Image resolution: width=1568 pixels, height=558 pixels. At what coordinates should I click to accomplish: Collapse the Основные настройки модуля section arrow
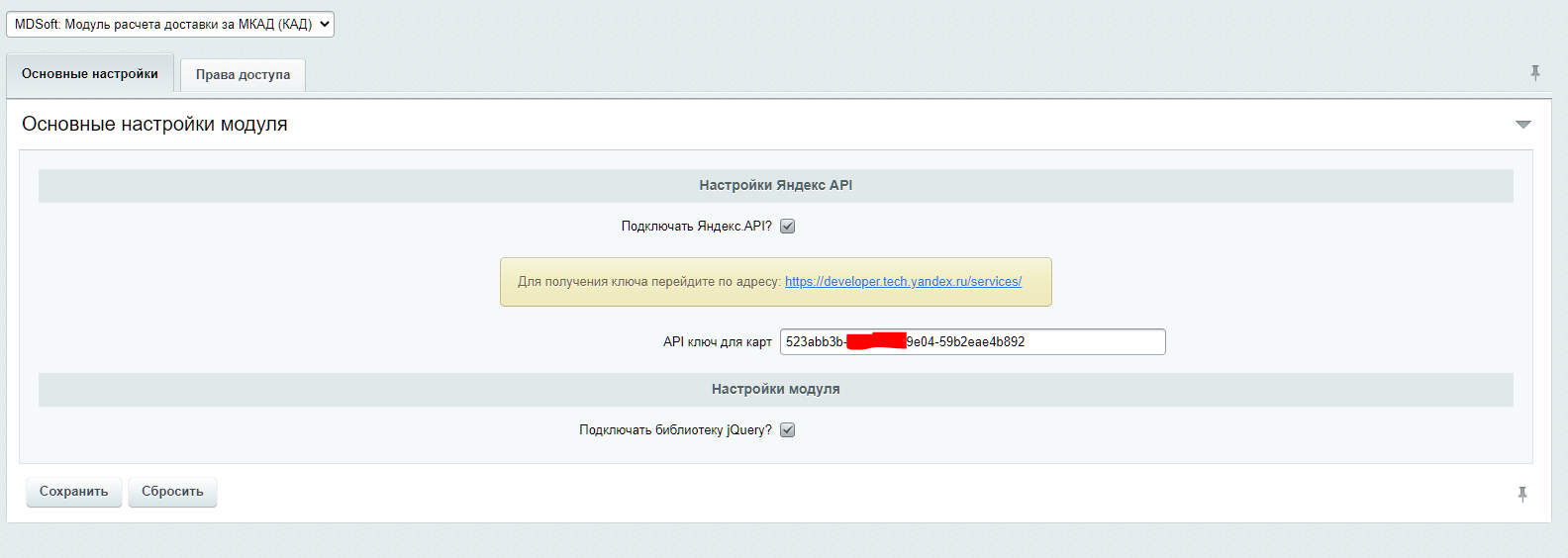coord(1522,125)
